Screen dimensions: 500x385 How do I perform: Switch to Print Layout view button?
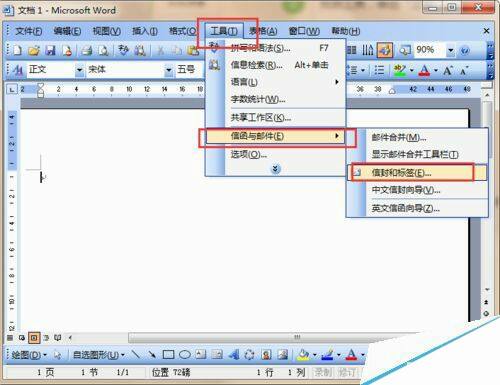click(34, 338)
